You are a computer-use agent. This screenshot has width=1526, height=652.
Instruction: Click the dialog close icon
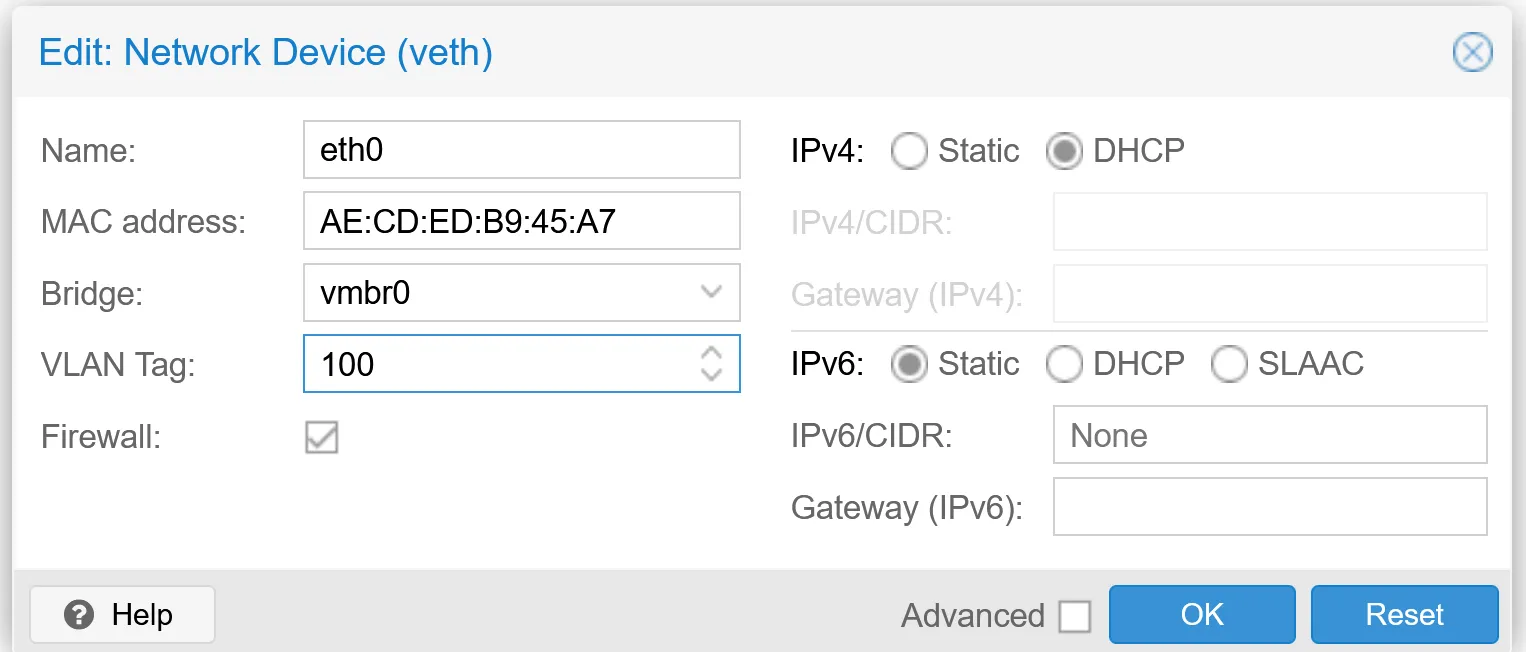[x=1472, y=52]
